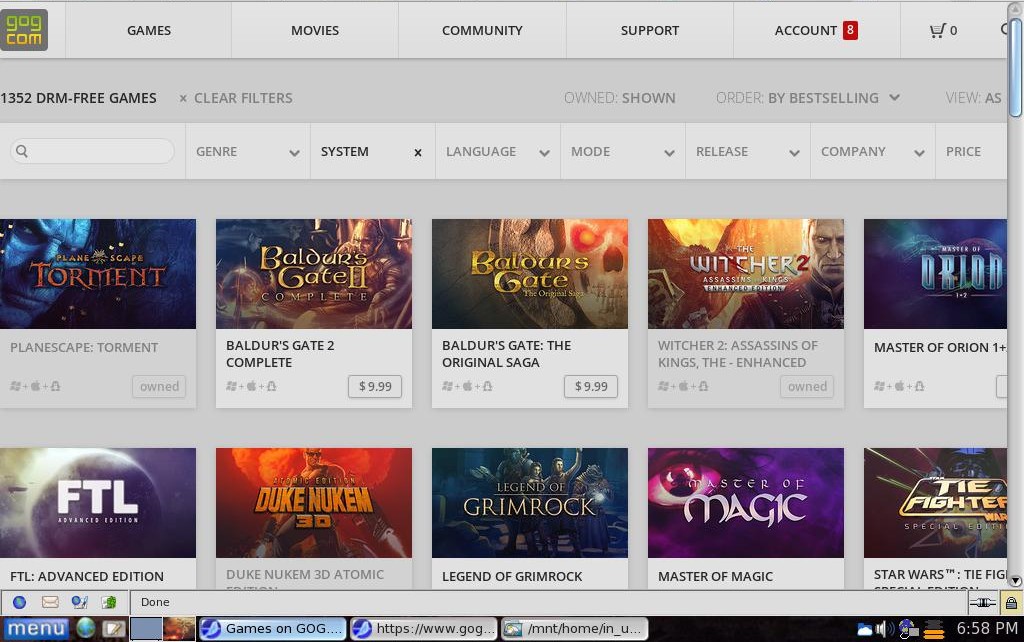Open the VIEW: AS dropdown
Viewport: 1024px width, 642px height.
(x=974, y=98)
